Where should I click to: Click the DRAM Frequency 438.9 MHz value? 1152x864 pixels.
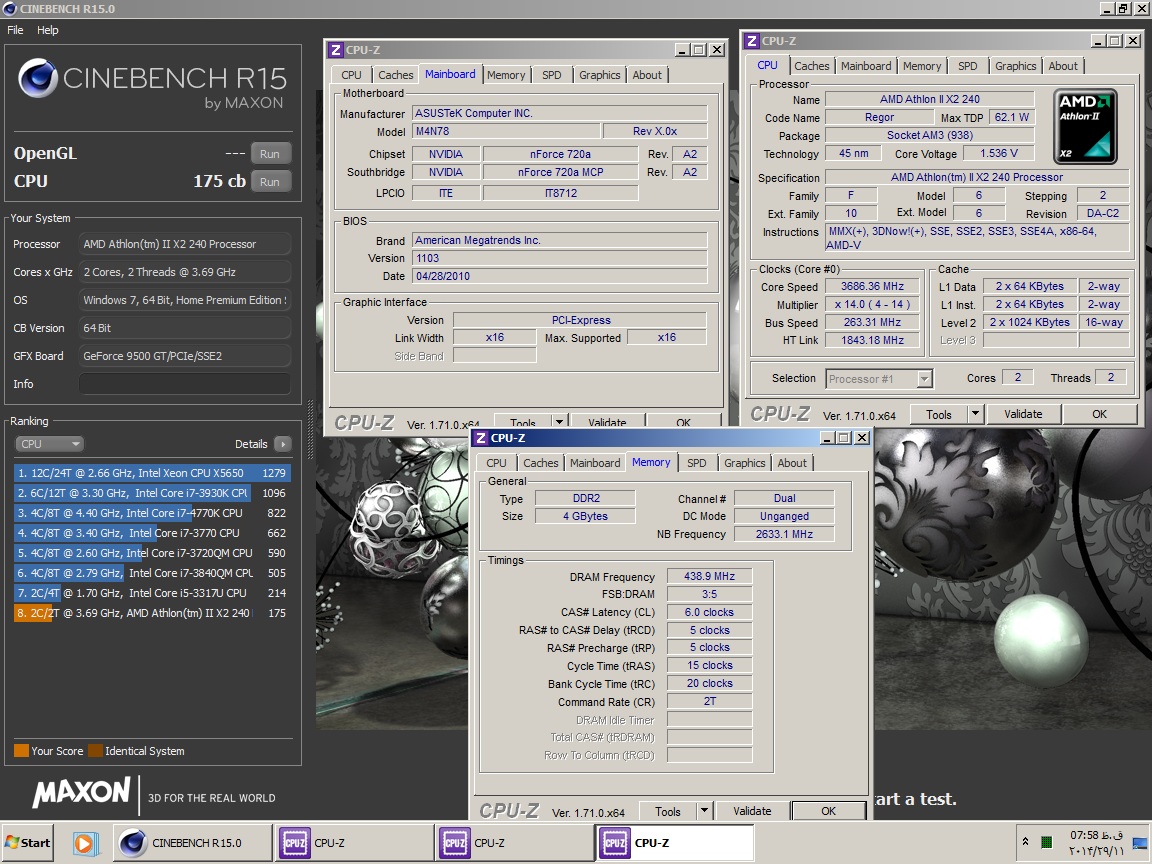(710, 576)
